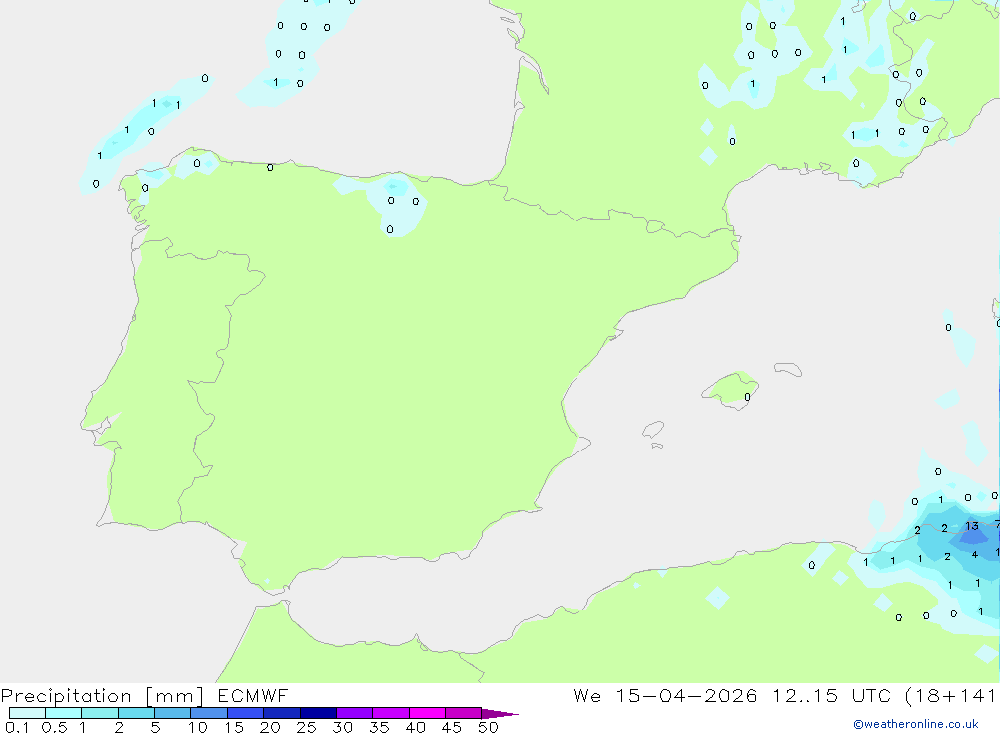This screenshot has height=733, width=1000.
Task: Choose the 10–15 mm legend color swatch
Action: pyautogui.click(x=209, y=713)
